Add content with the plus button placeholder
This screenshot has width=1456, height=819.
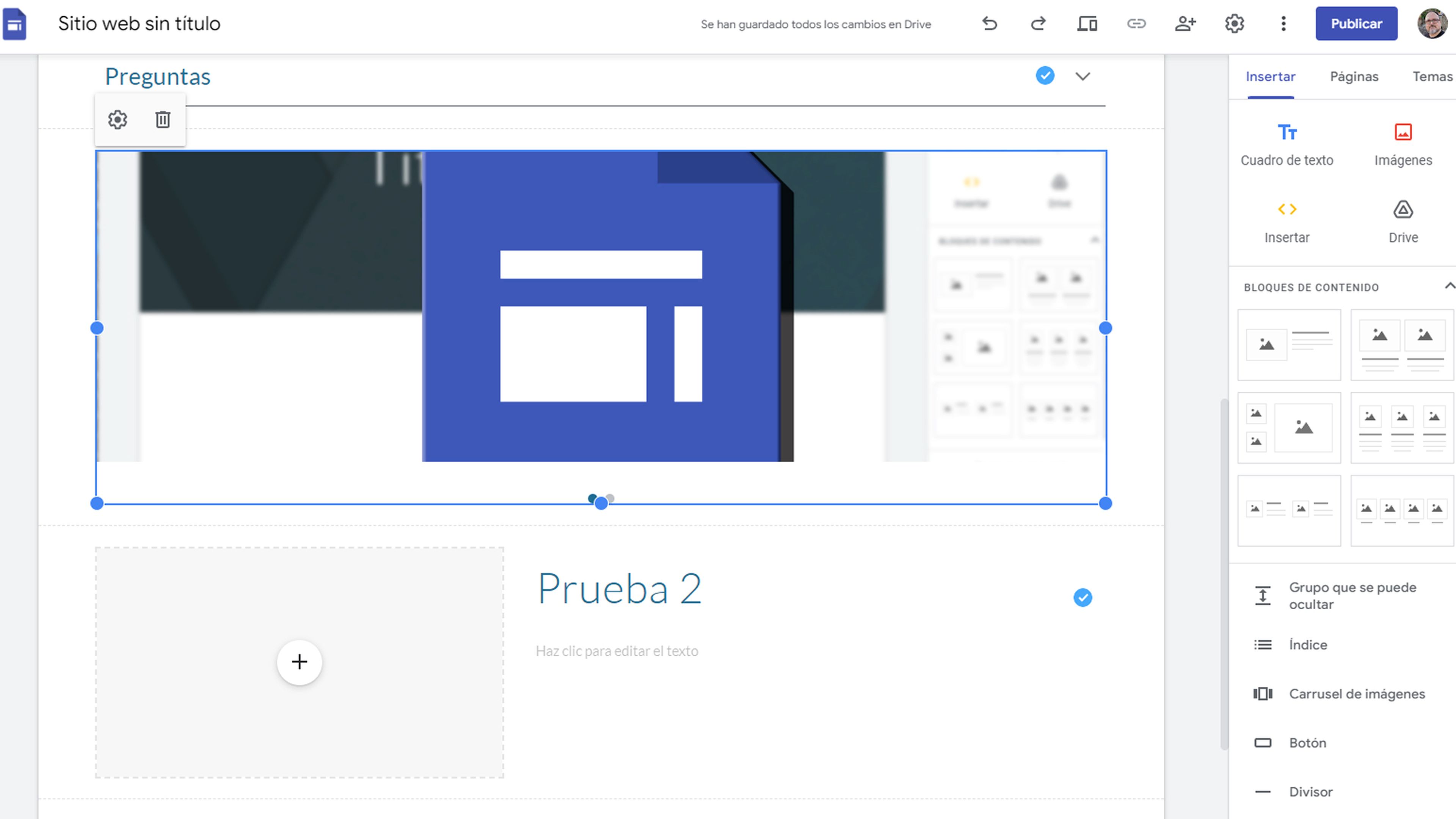299,662
